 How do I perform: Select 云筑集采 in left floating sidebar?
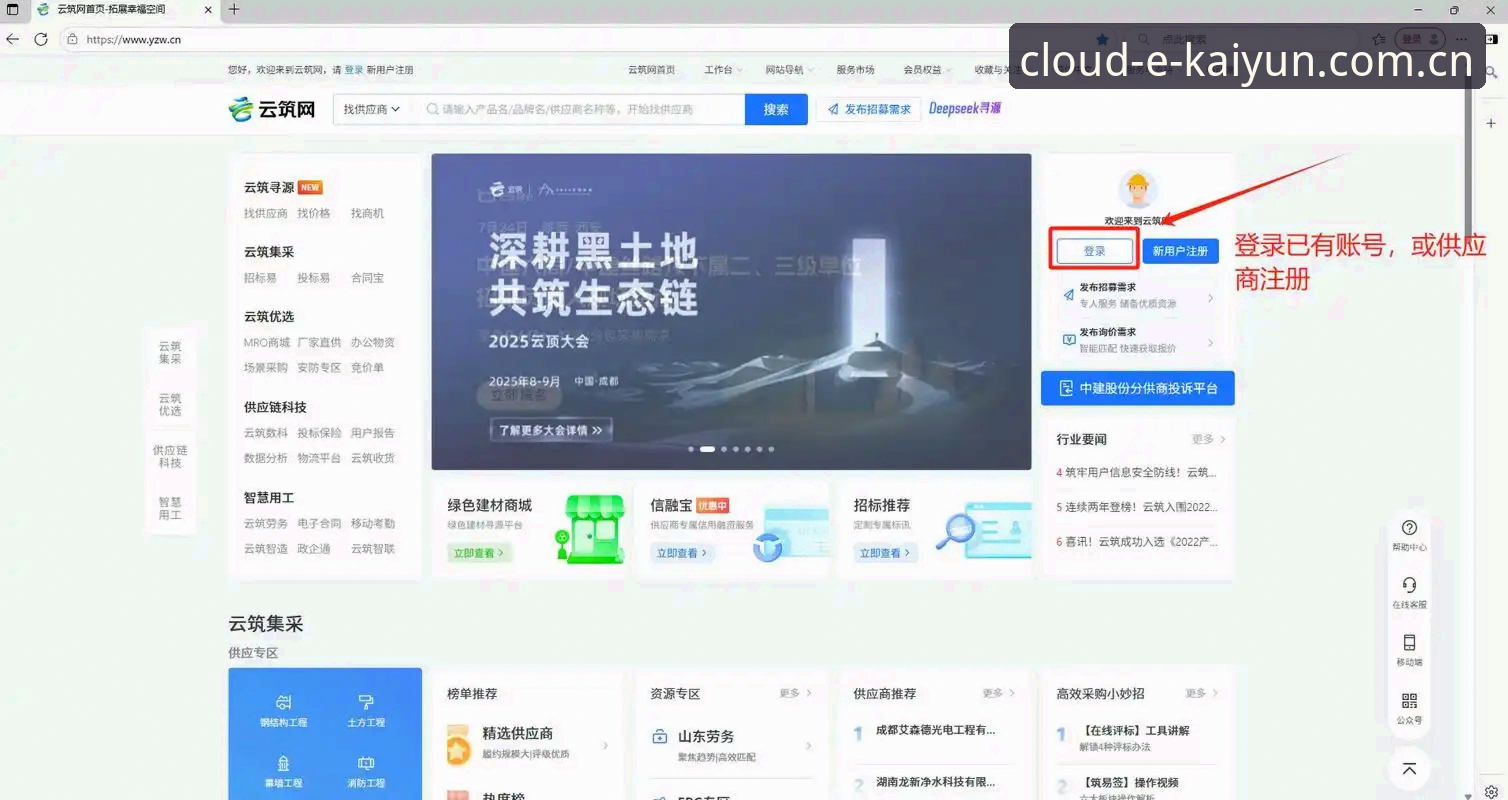[170, 352]
